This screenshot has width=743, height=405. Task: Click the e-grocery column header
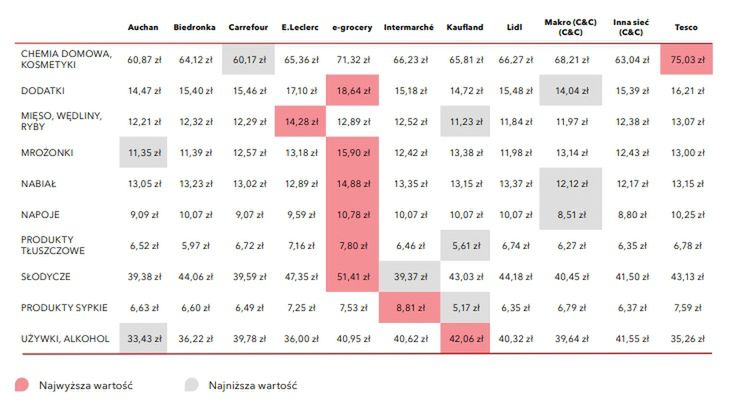pos(351,27)
